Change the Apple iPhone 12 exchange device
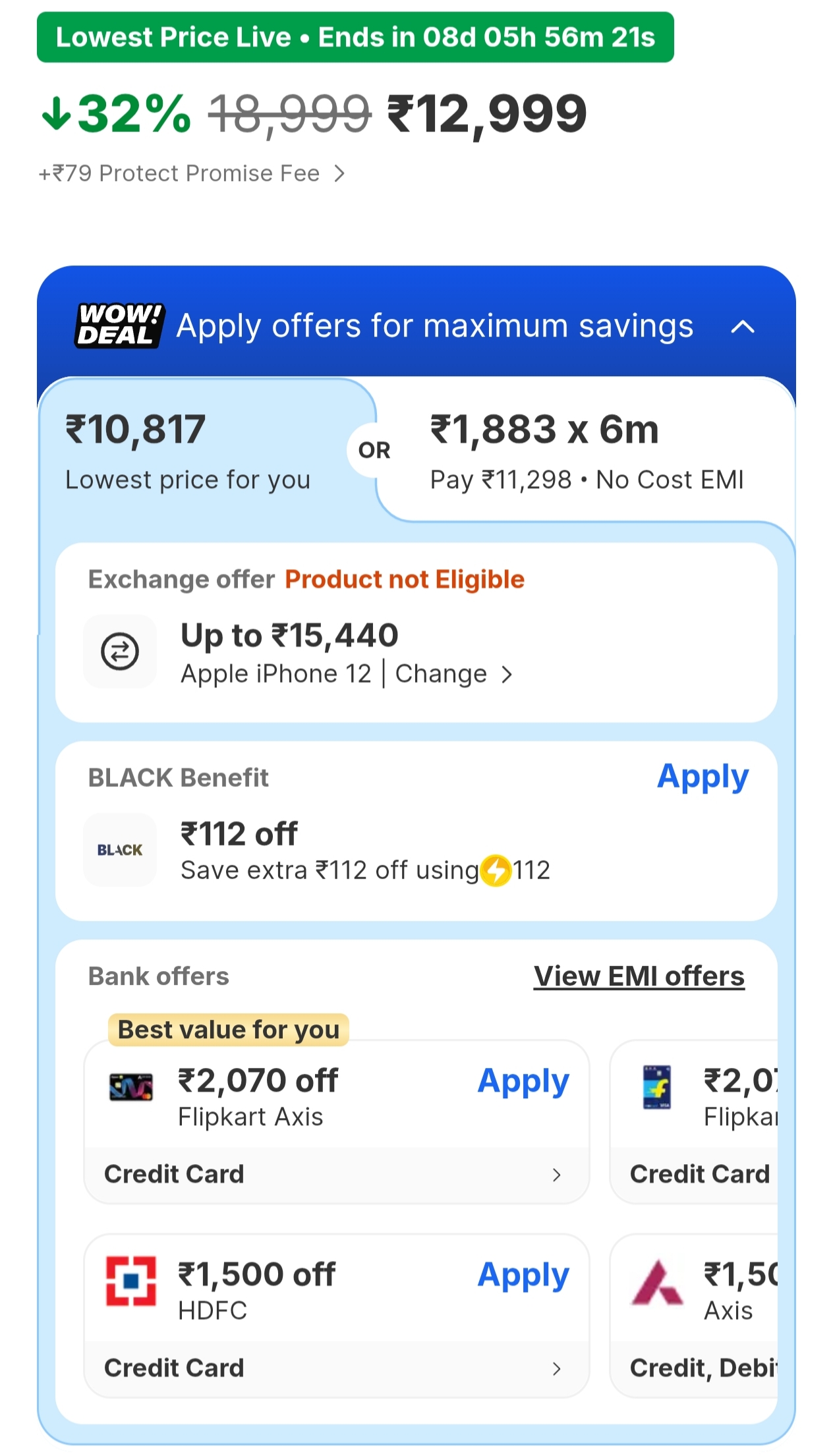The height and width of the screenshot is (1456, 833). point(452,674)
